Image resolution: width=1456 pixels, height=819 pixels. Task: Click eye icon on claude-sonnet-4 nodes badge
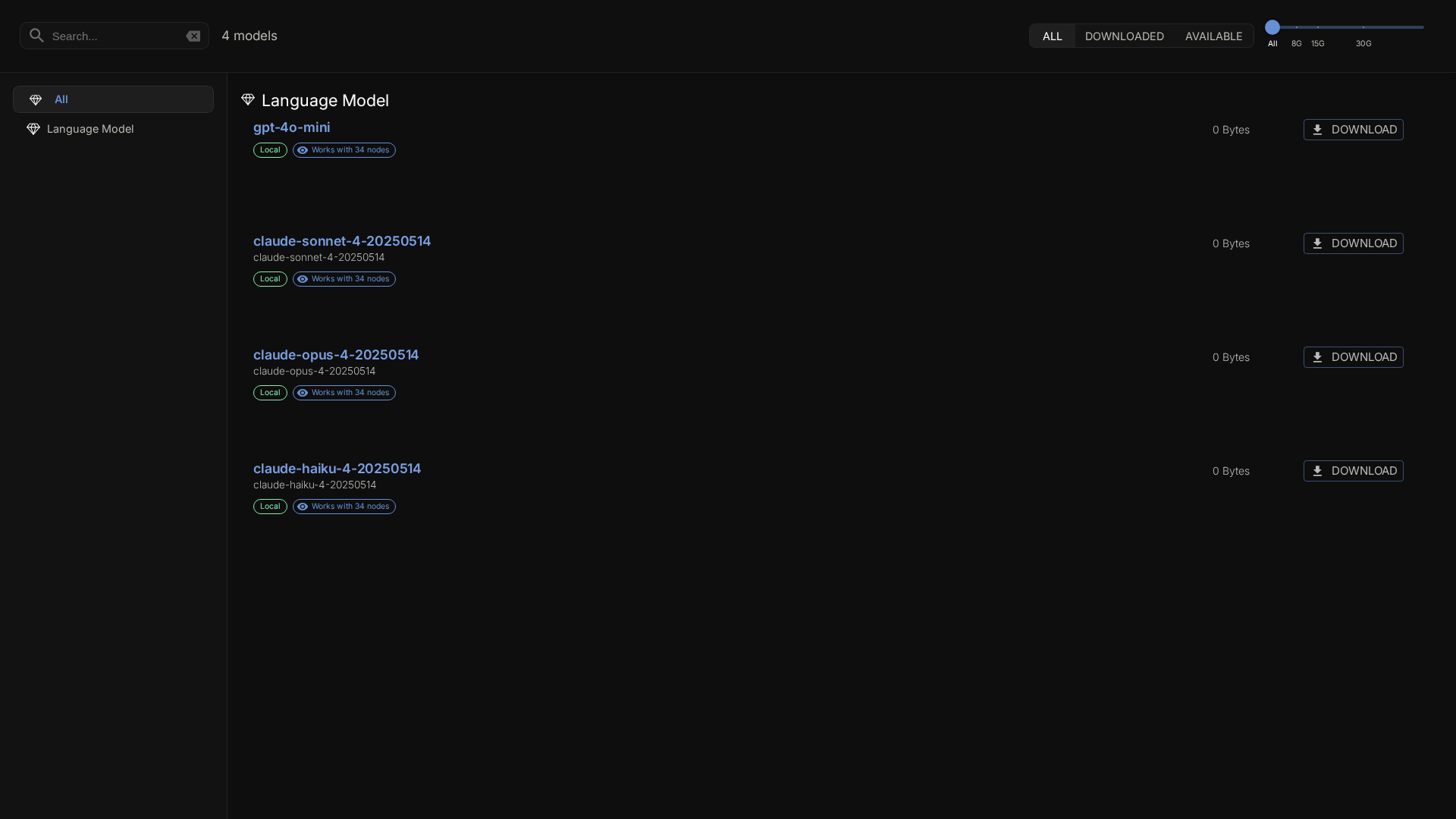pyautogui.click(x=303, y=279)
